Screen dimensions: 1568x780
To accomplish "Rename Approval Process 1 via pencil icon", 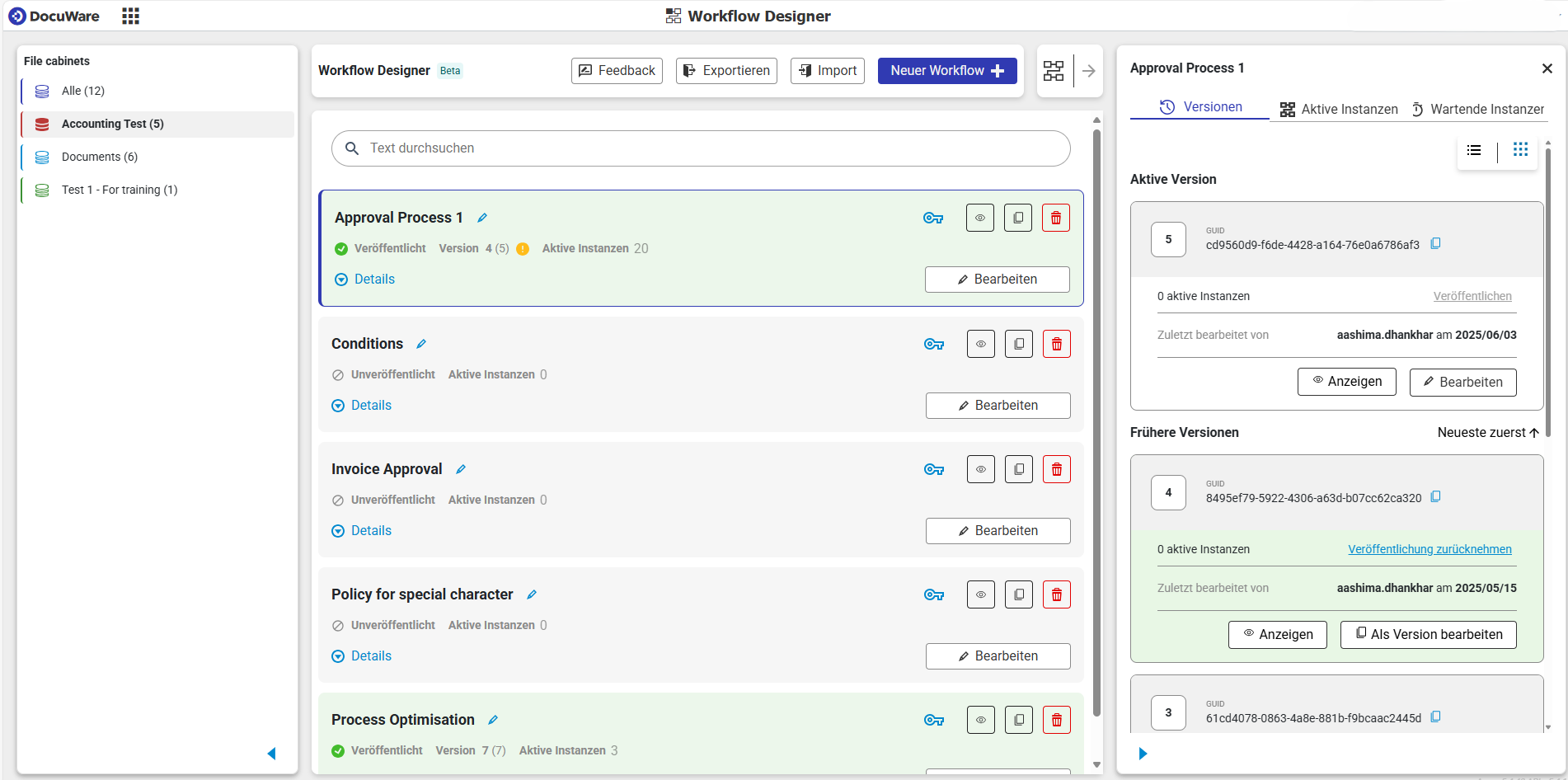I will point(482,217).
